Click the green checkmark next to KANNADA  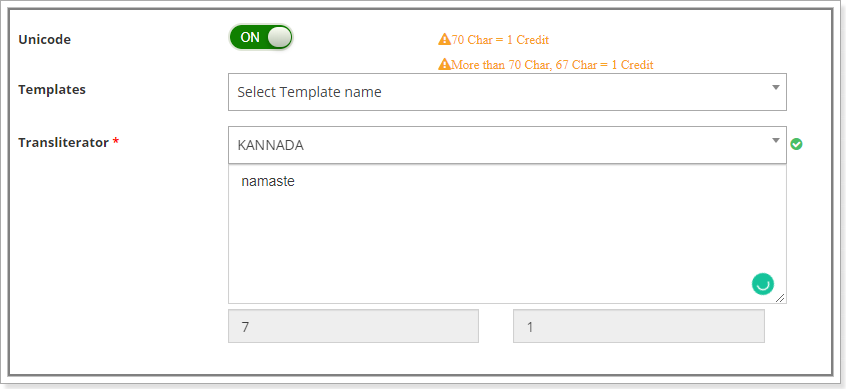[796, 144]
